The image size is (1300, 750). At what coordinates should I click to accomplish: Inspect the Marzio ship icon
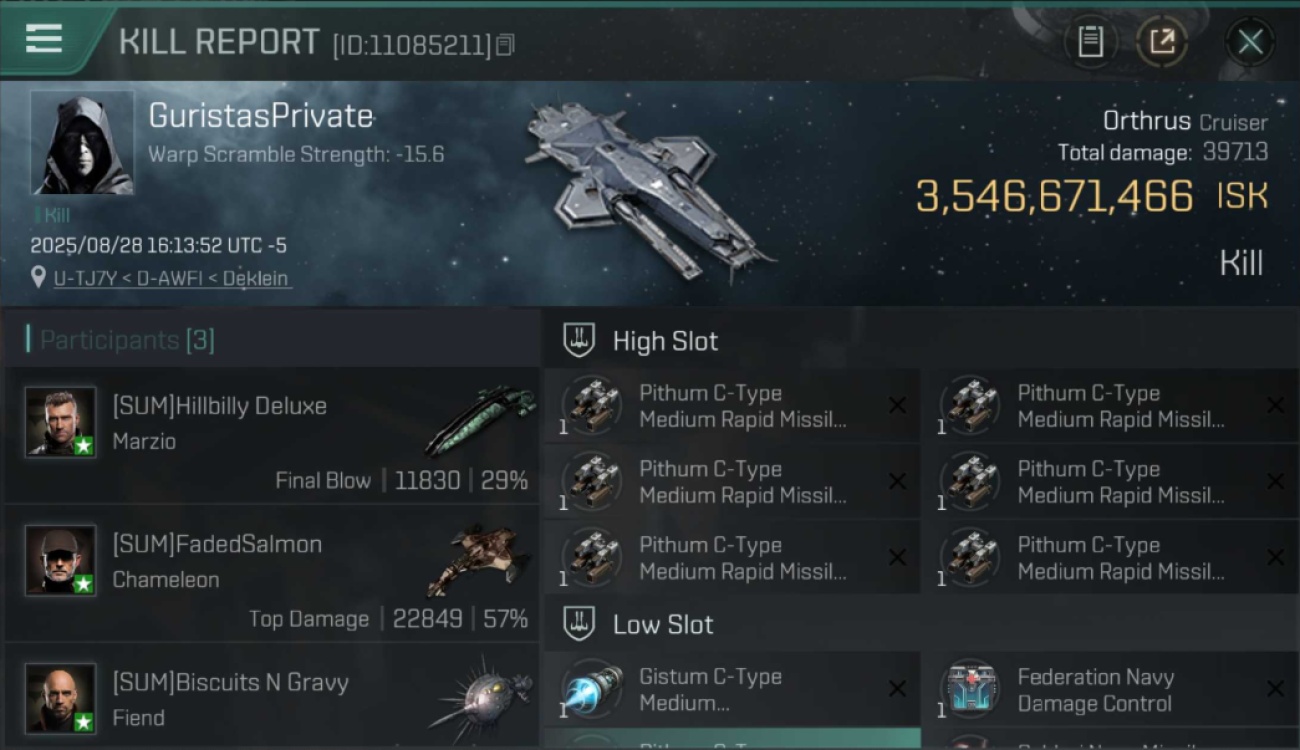point(480,420)
